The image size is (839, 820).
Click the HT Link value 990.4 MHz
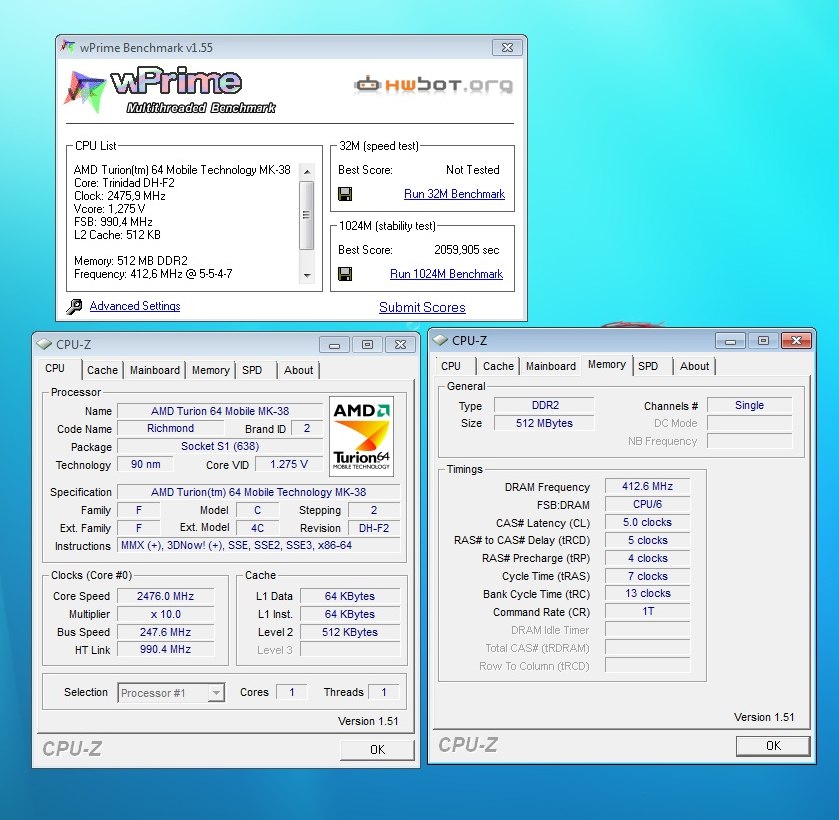165,649
